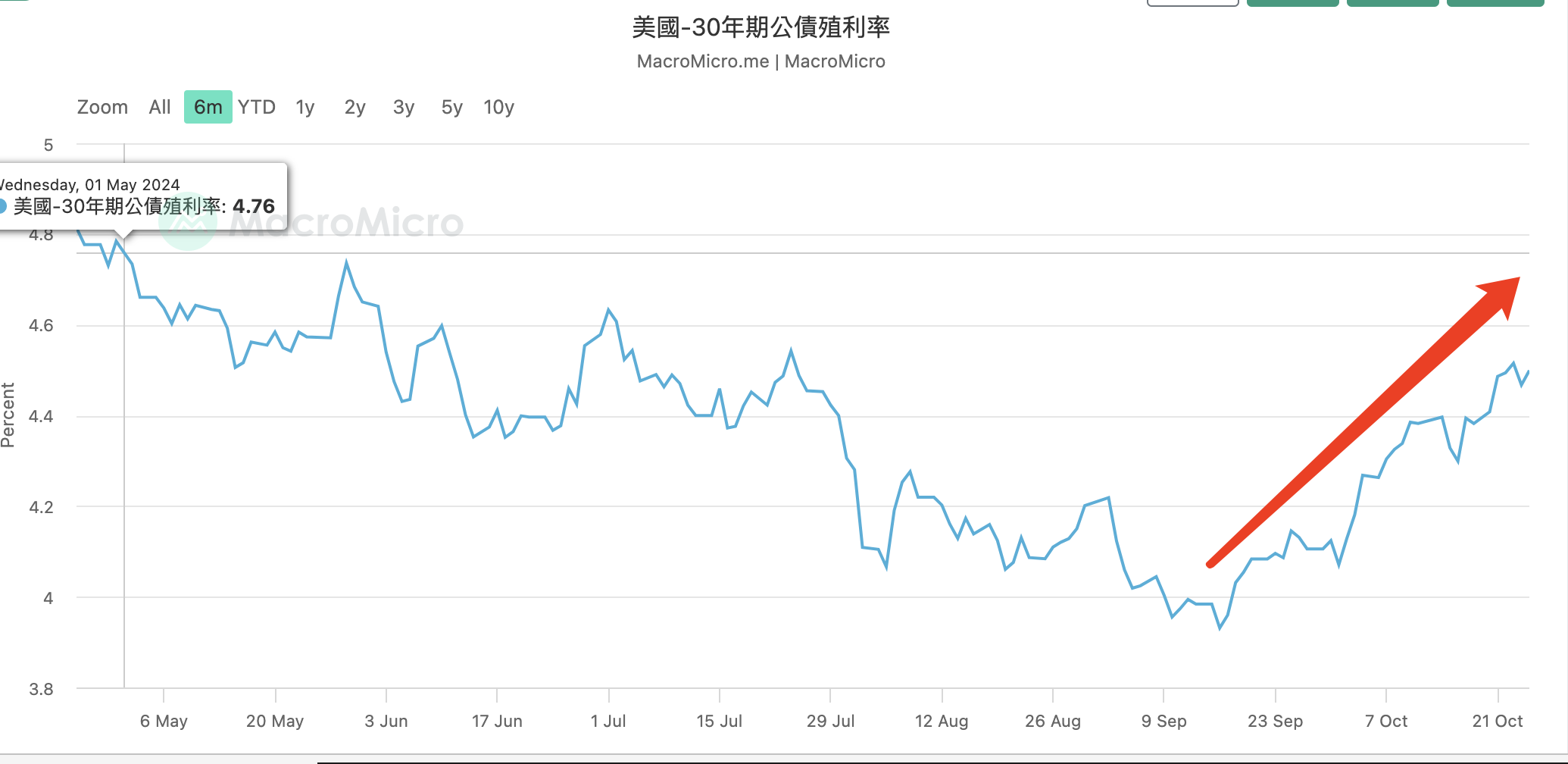Screen dimensions: 1568x764
Task: Enable the YTD view
Action: pyautogui.click(x=257, y=107)
